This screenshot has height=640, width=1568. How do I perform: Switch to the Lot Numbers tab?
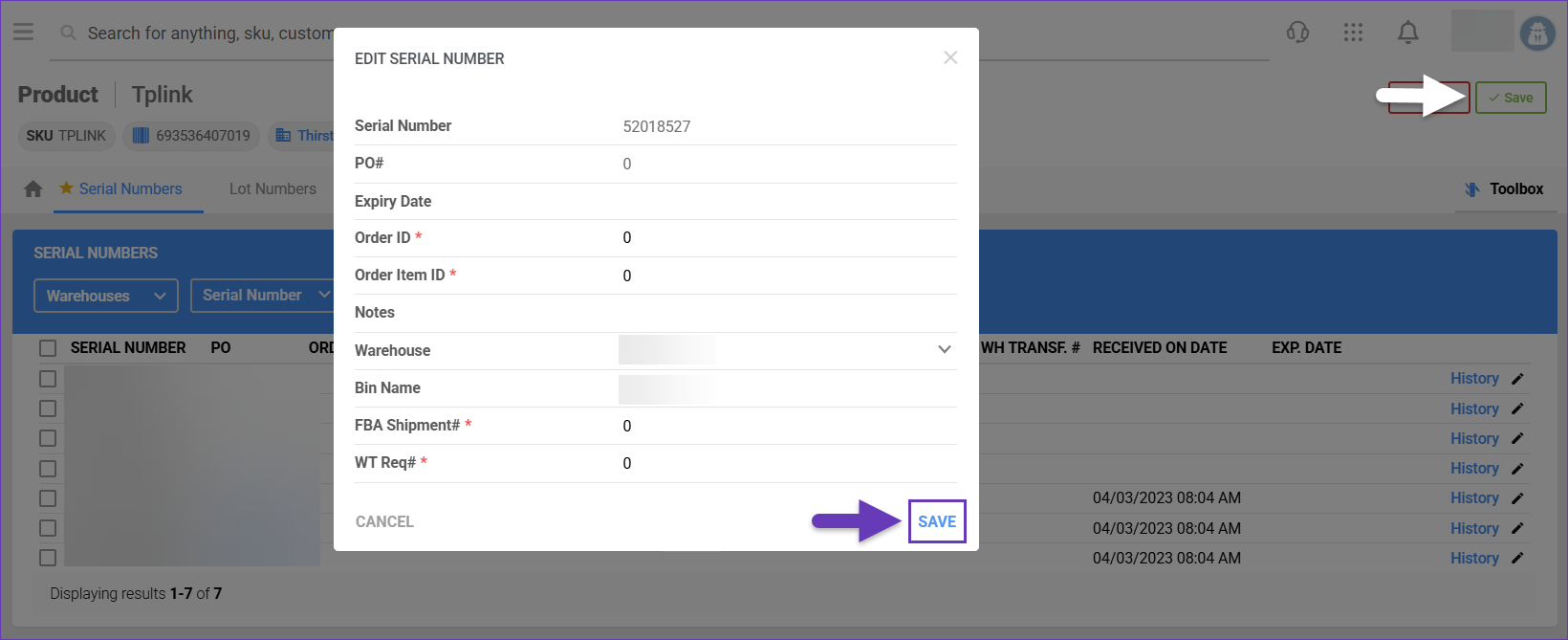[272, 189]
